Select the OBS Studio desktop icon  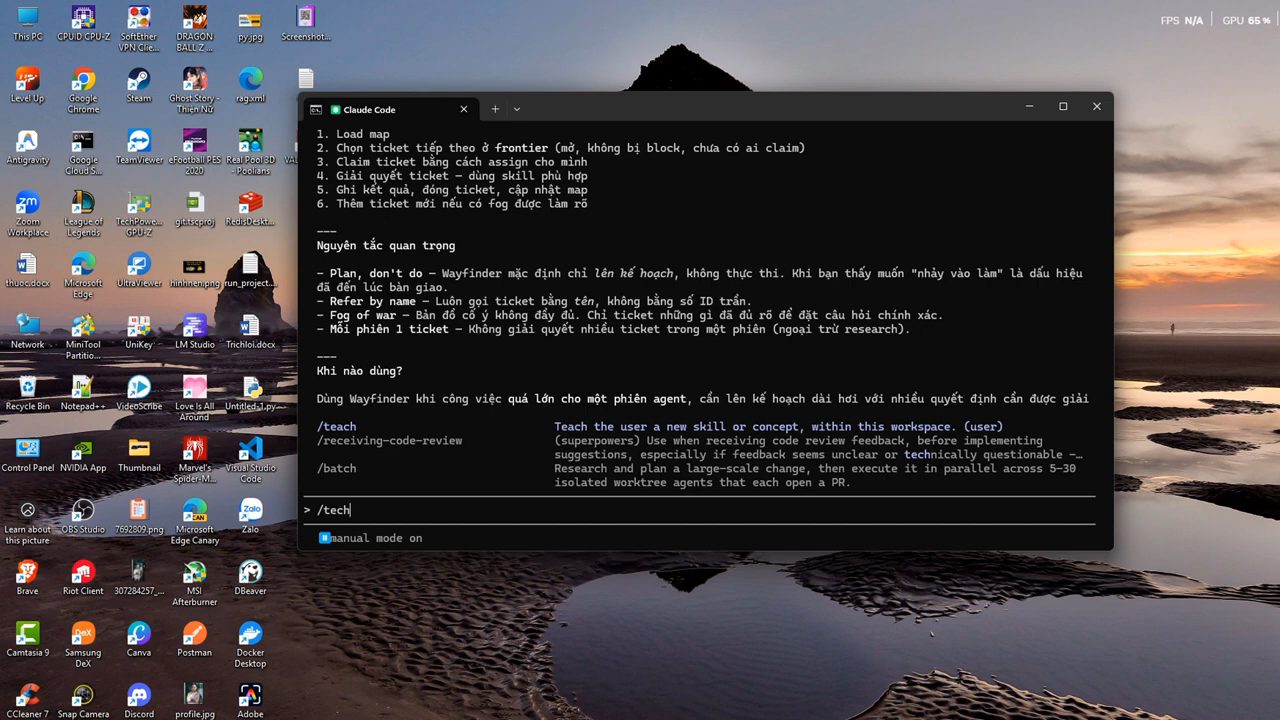(83, 516)
